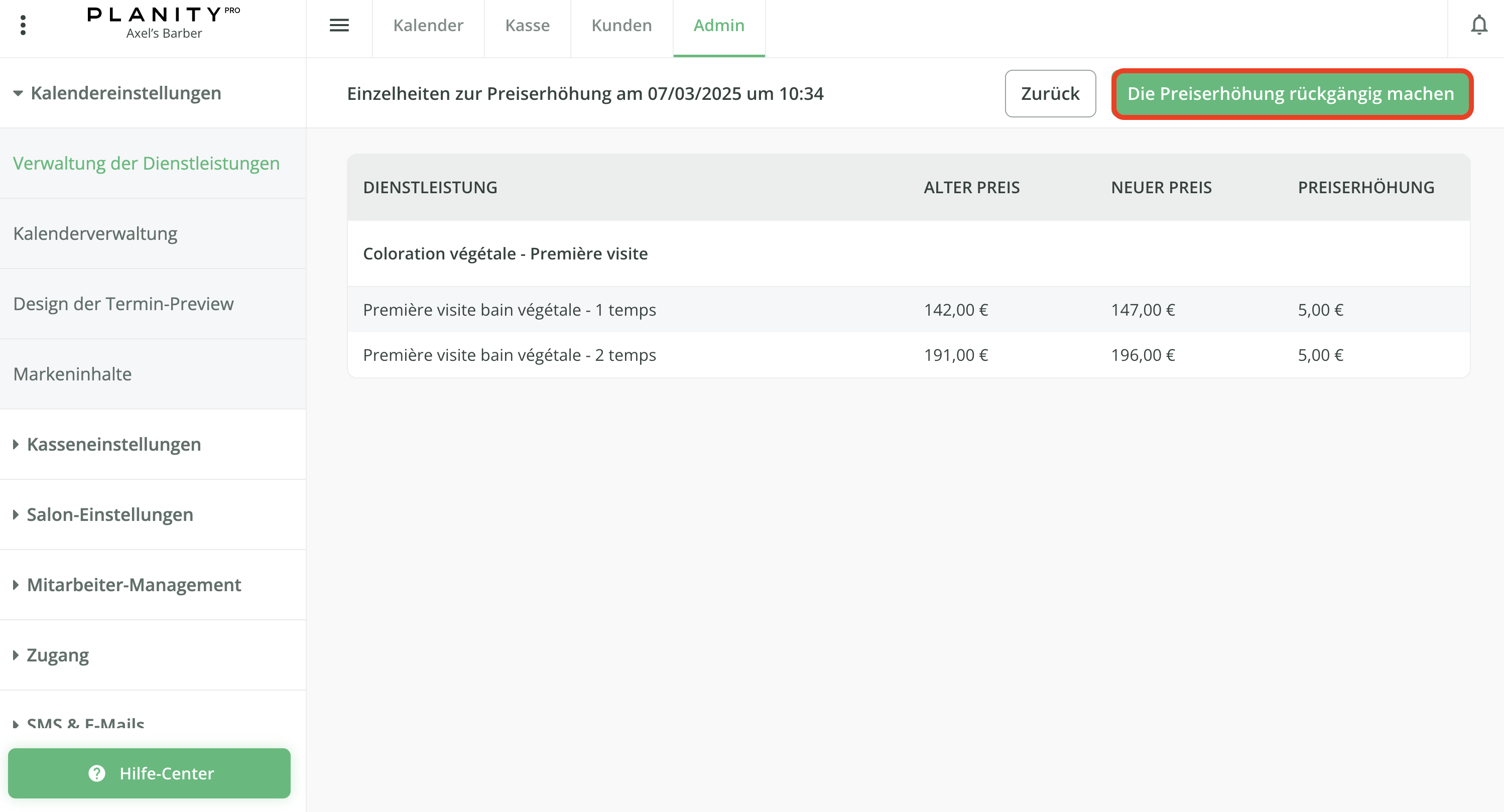Expand the Zugang section
The image size is (1504, 812).
click(x=58, y=655)
